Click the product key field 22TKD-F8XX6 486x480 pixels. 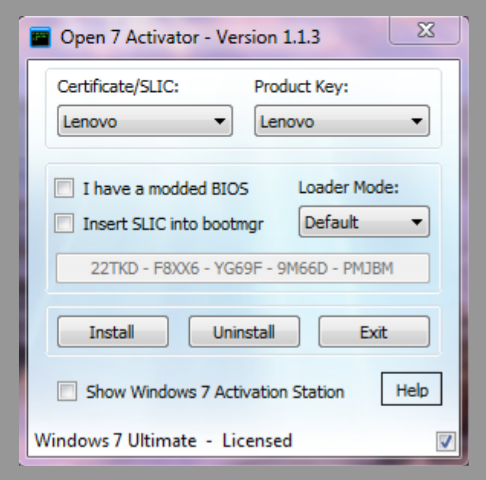click(x=243, y=268)
